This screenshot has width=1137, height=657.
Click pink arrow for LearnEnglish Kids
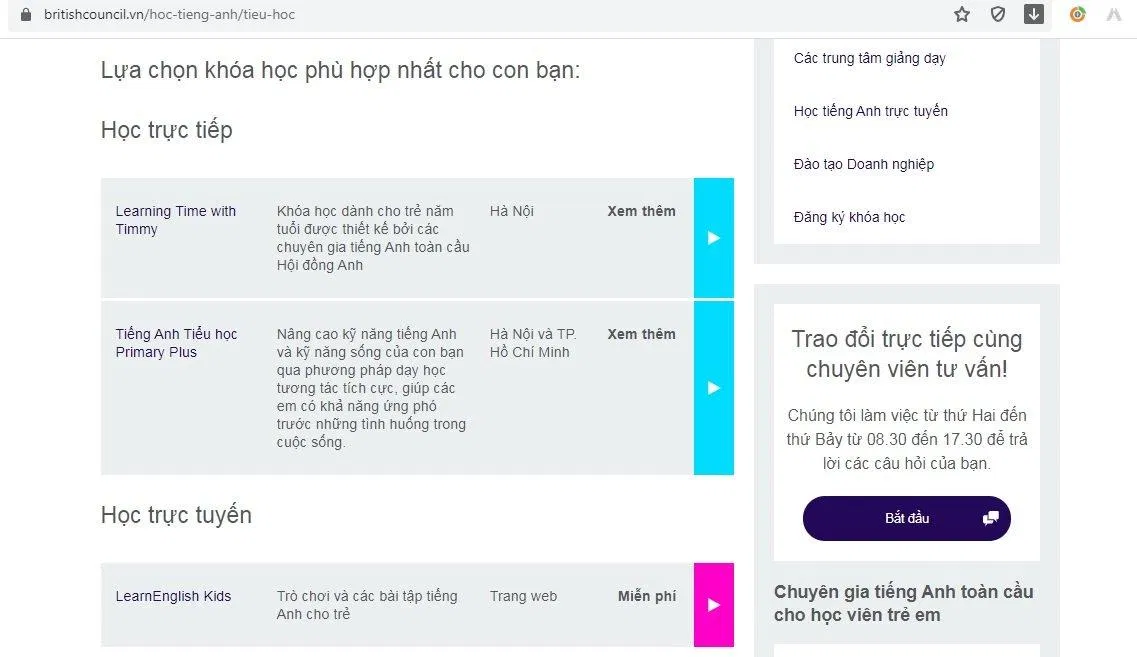714,605
